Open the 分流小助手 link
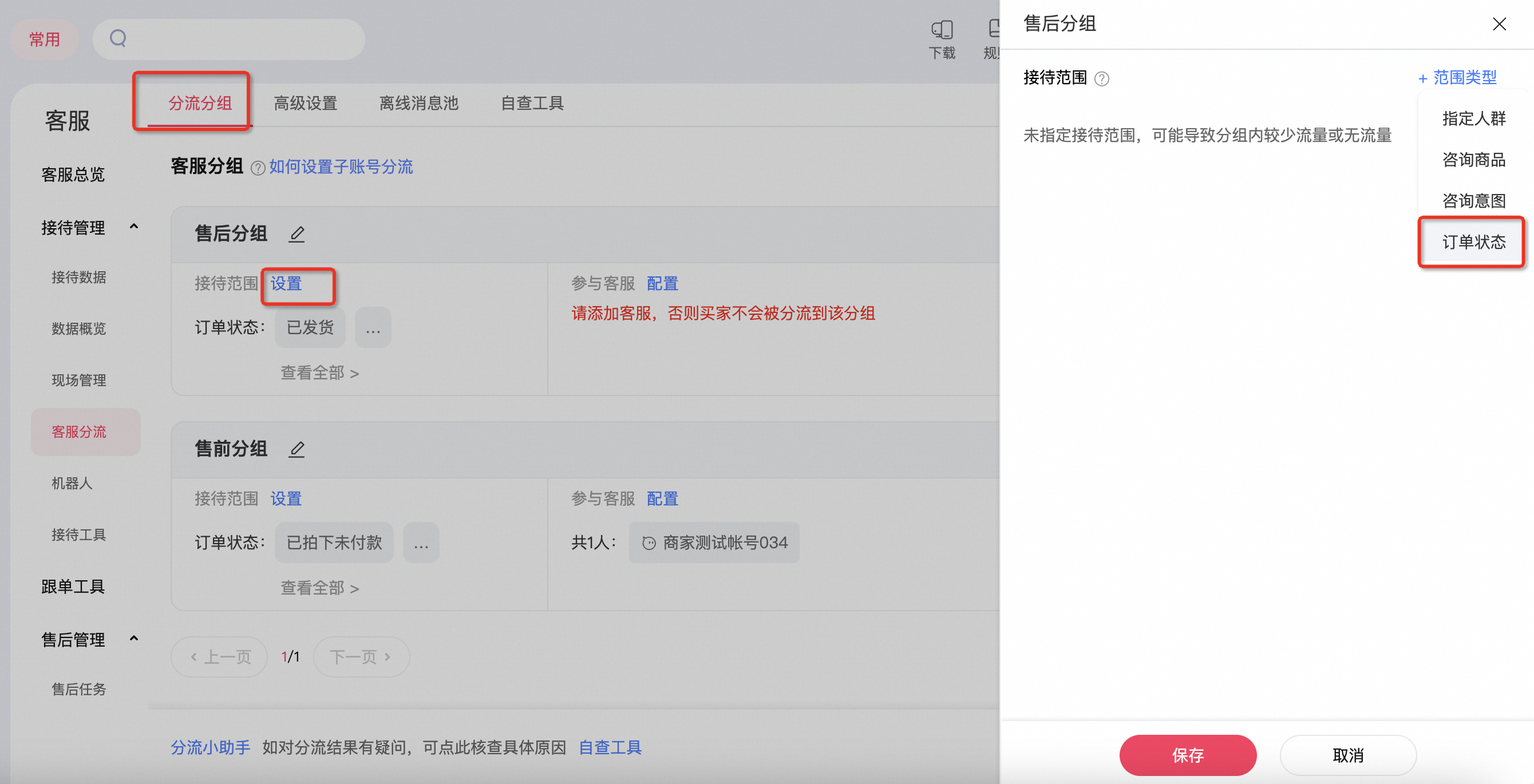The width and height of the screenshot is (1534, 784). [x=210, y=747]
